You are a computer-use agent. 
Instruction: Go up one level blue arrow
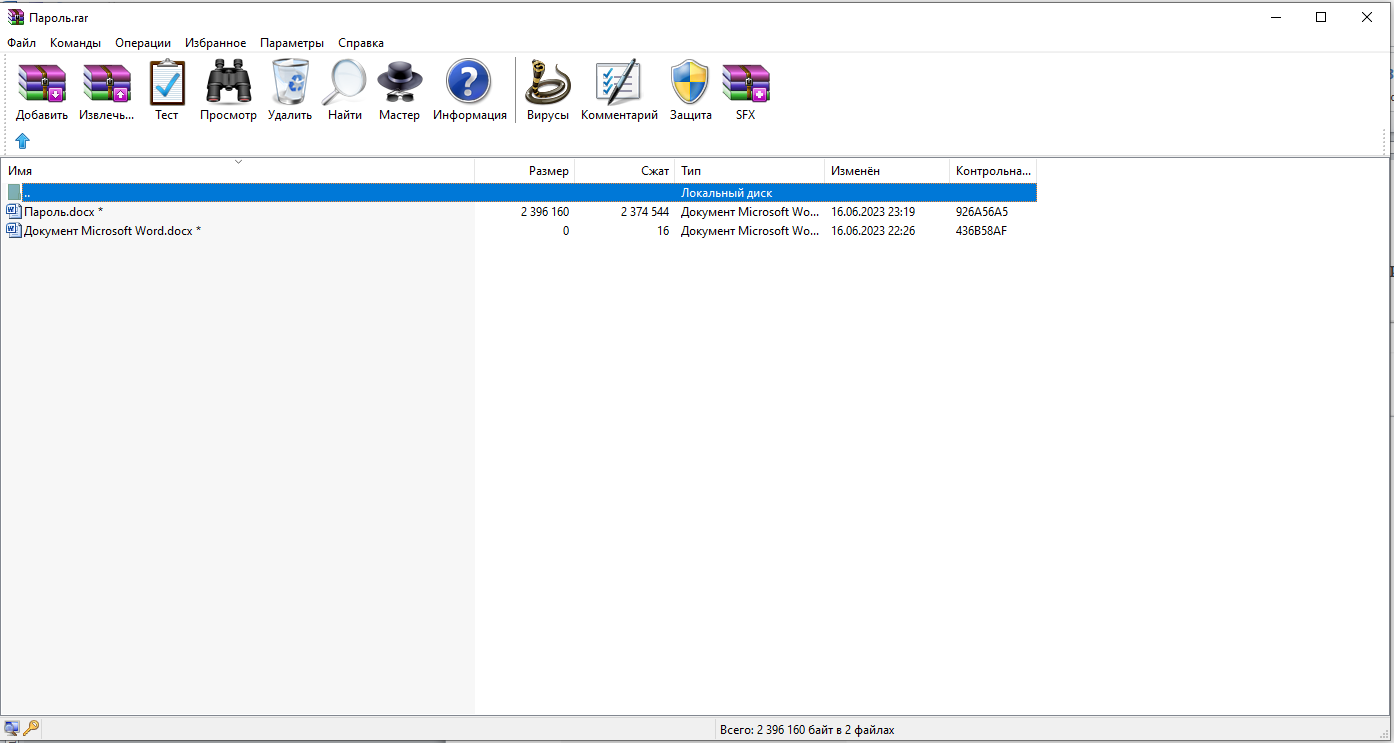click(x=23, y=141)
